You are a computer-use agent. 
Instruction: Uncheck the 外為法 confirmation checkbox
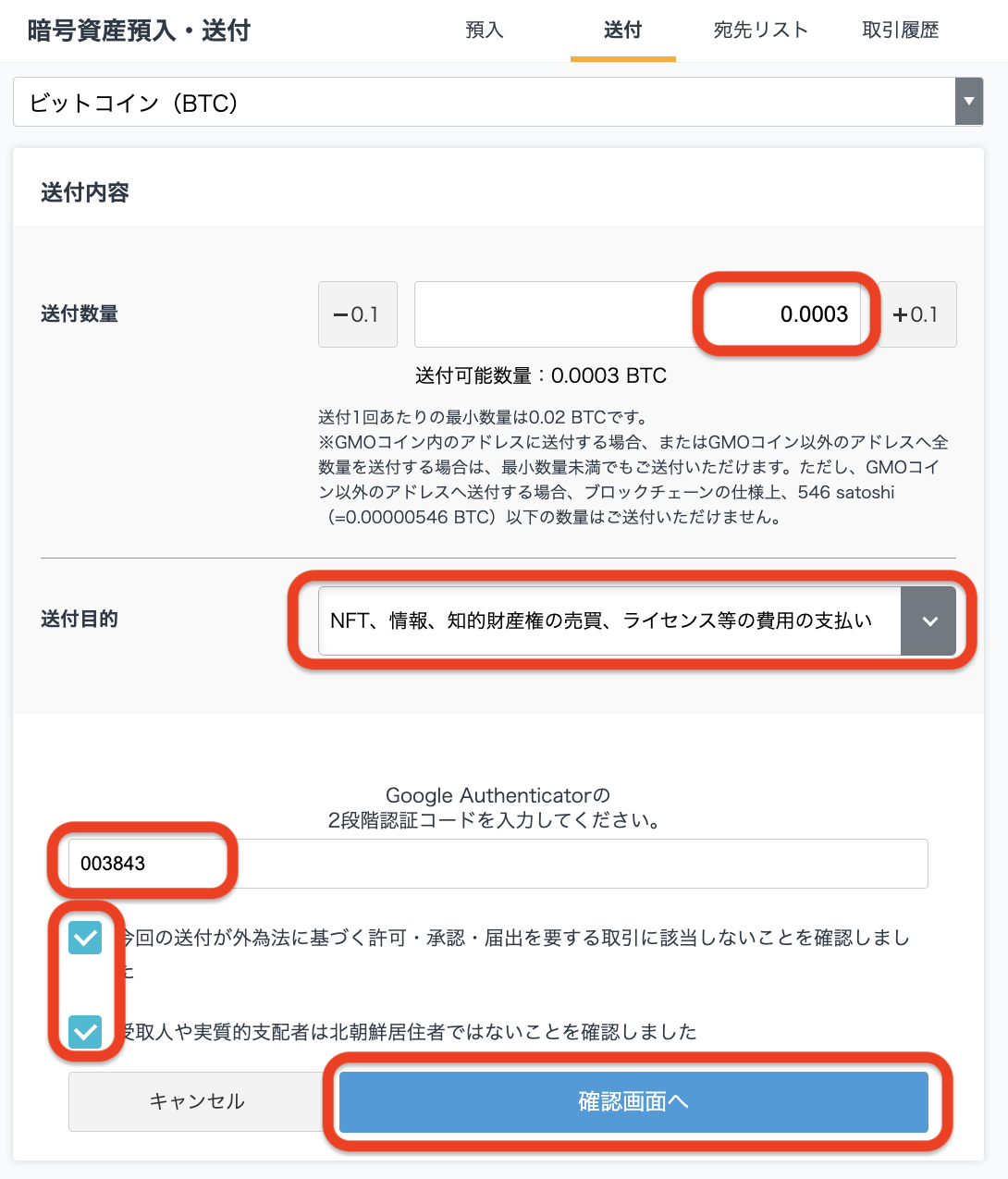85,939
